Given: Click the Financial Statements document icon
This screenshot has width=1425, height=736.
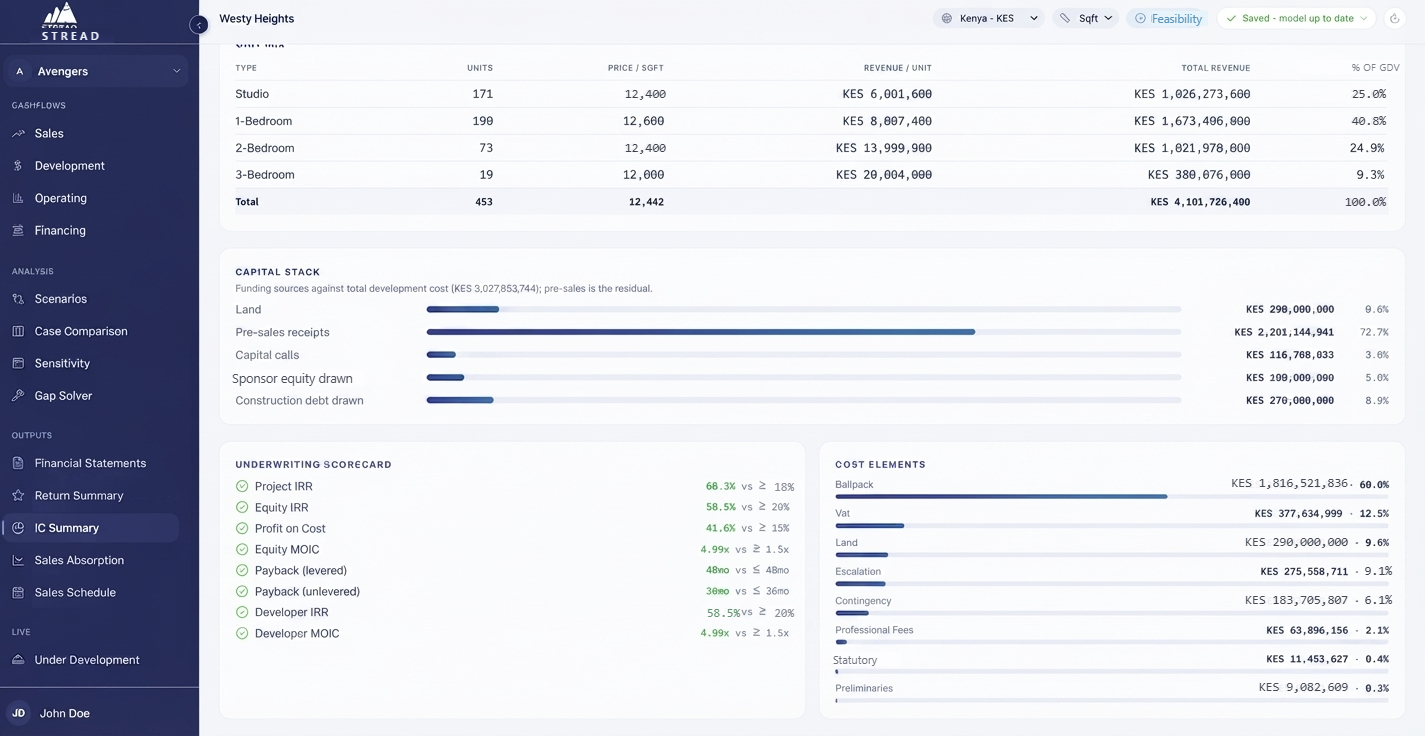Looking at the screenshot, I should point(18,463).
